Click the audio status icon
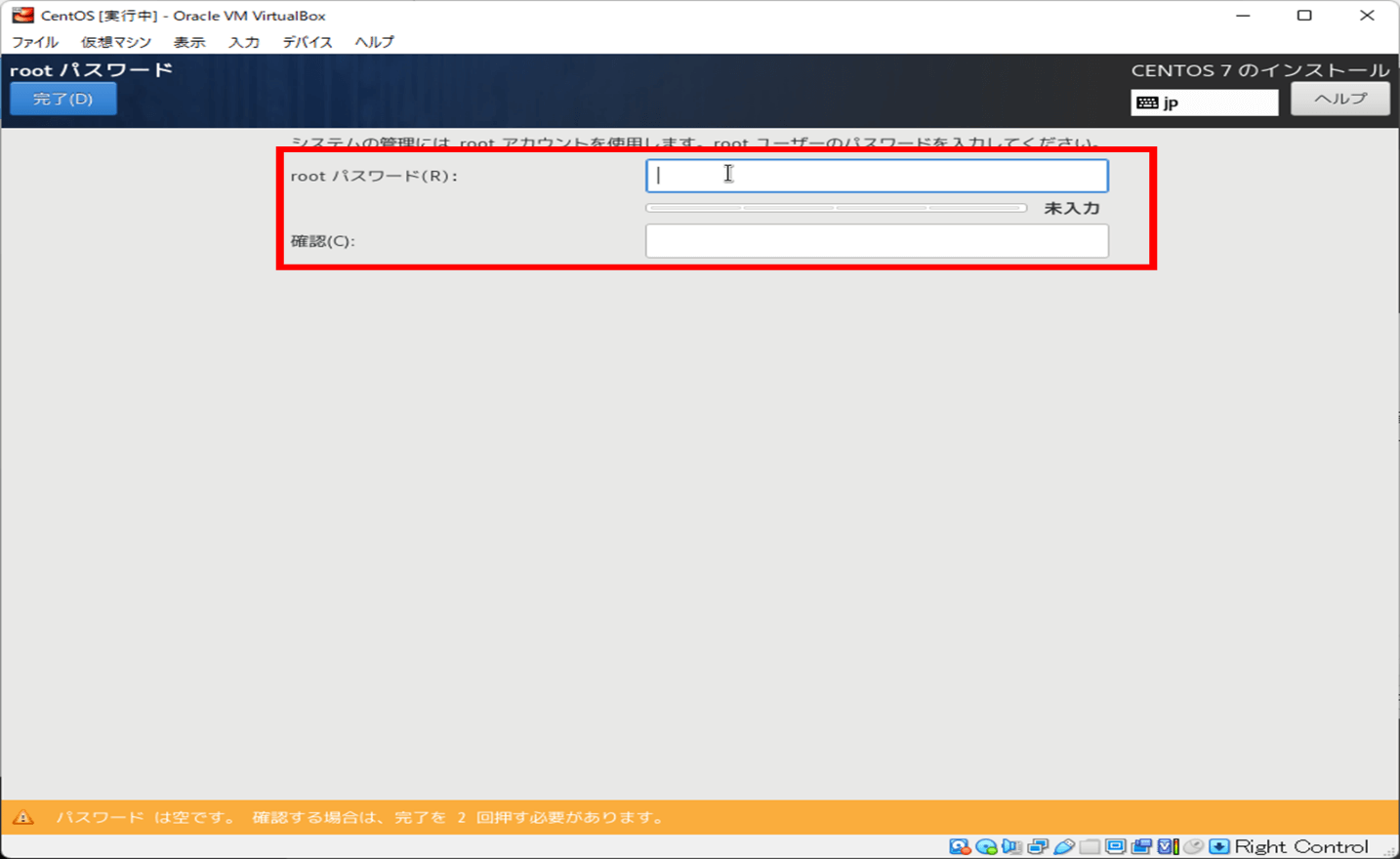The width and height of the screenshot is (1400, 859). click(x=1011, y=846)
